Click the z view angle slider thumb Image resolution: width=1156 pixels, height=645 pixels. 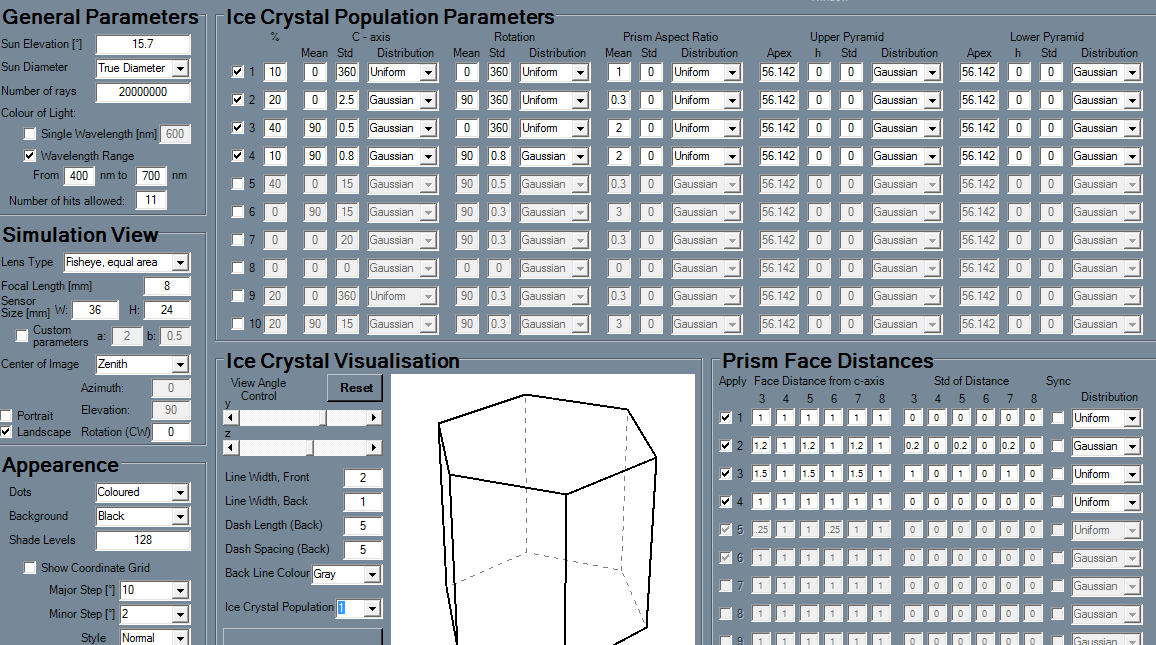310,447
